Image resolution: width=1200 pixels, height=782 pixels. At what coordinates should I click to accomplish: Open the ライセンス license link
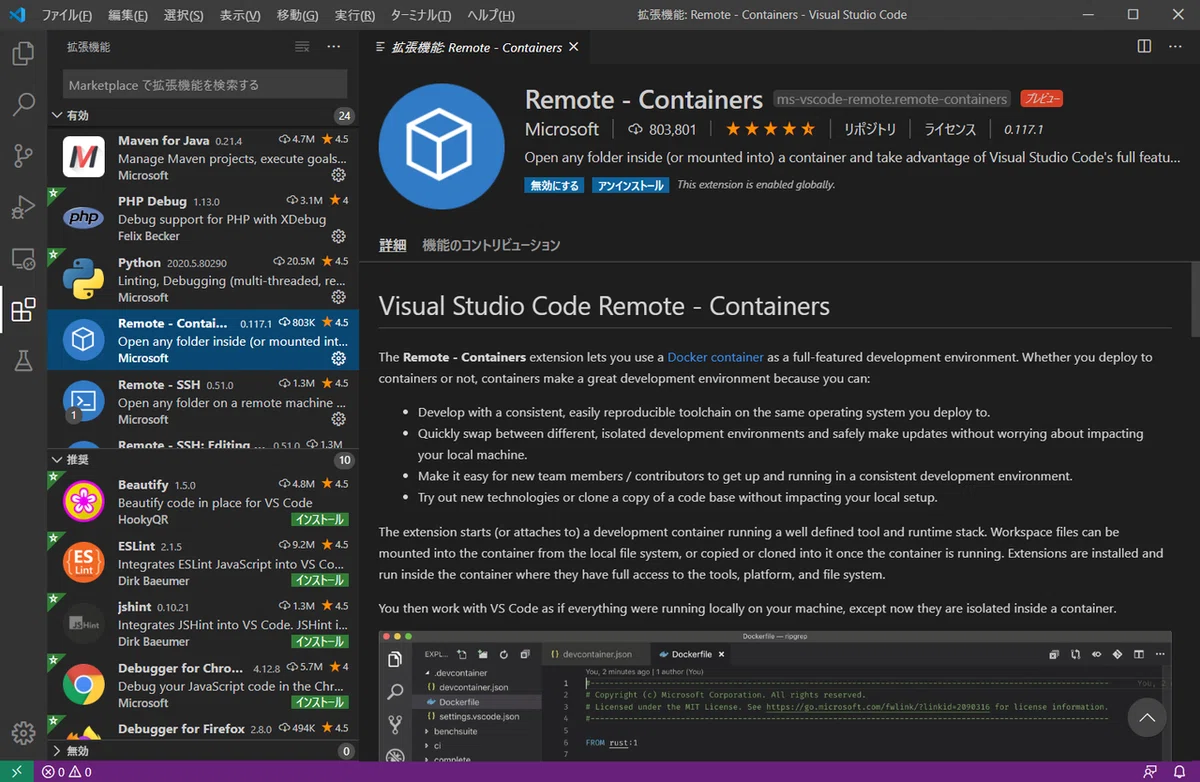(x=950, y=129)
